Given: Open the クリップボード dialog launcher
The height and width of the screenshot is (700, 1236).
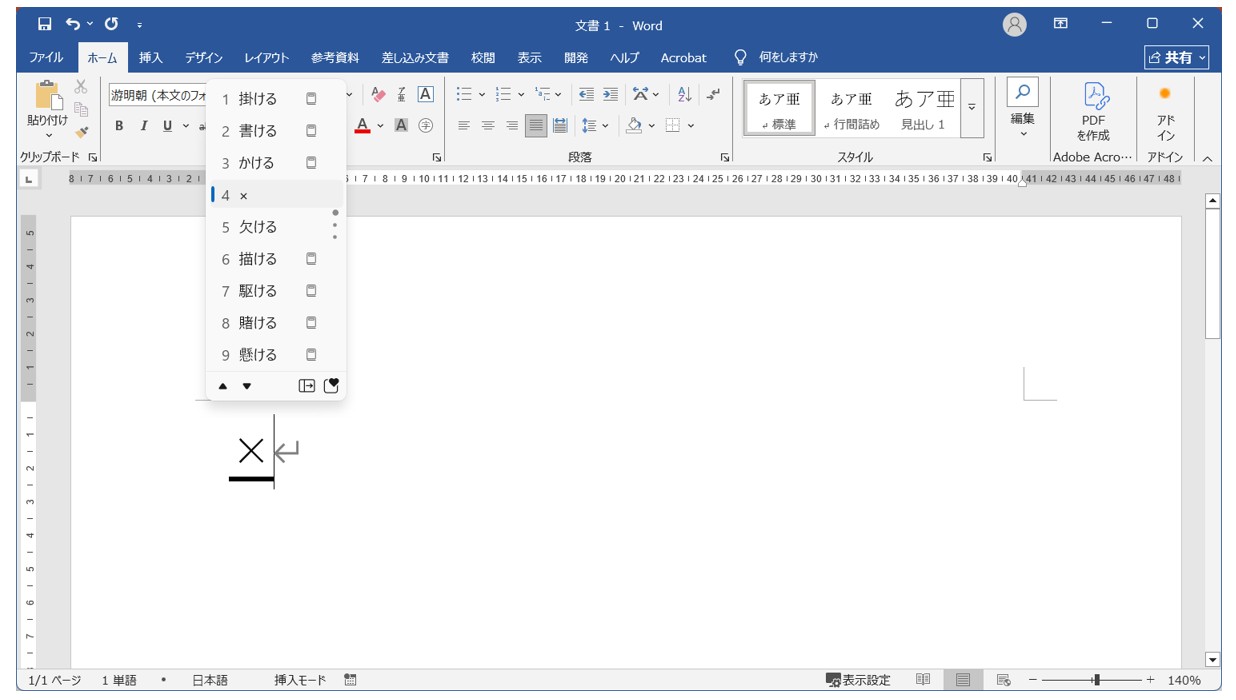Looking at the screenshot, I should pyautogui.click(x=93, y=157).
